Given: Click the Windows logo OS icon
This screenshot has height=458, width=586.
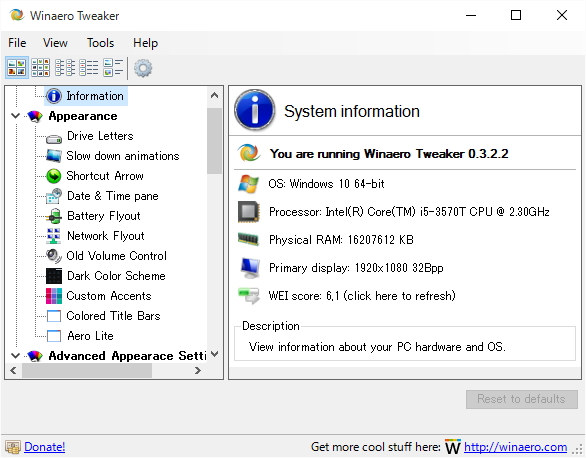Looking at the screenshot, I should pos(248,183).
